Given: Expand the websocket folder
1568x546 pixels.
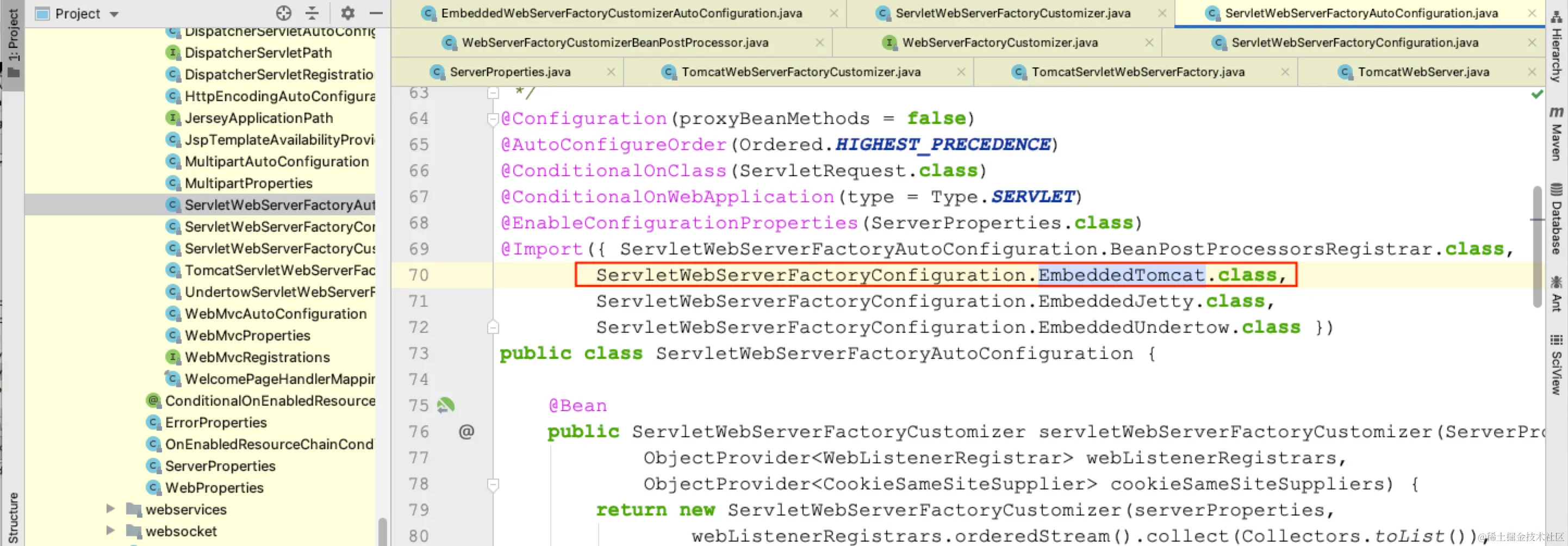Looking at the screenshot, I should pyautogui.click(x=110, y=531).
